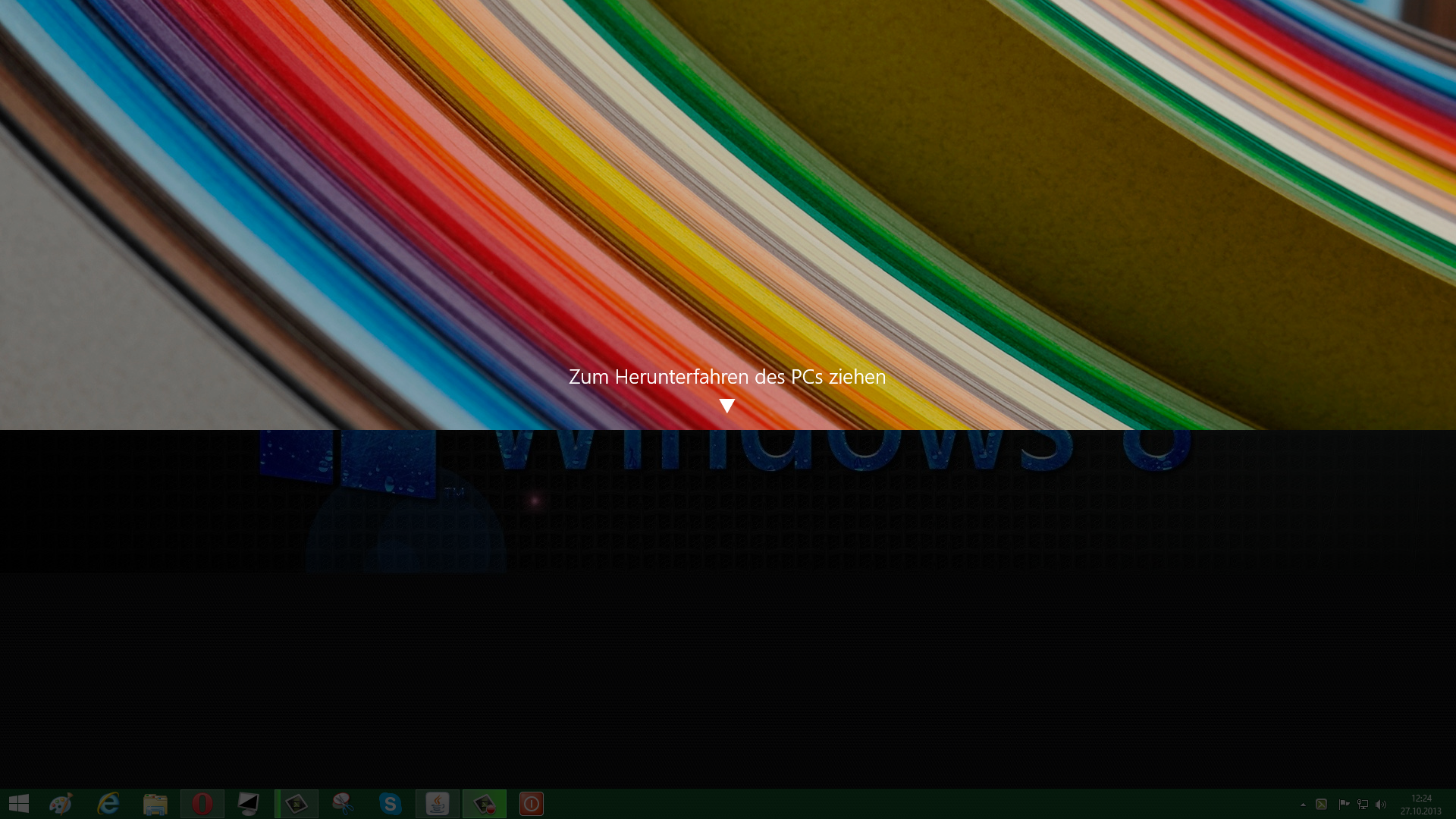Viewport: 1456px width, 819px height.
Task: Click the red power button taskbar icon
Action: (532, 804)
